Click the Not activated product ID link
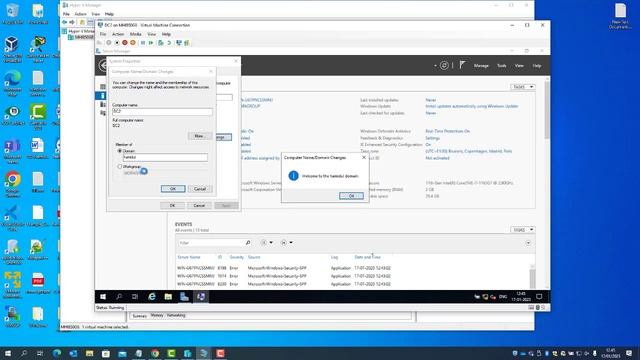The image size is (640, 360). point(437,158)
